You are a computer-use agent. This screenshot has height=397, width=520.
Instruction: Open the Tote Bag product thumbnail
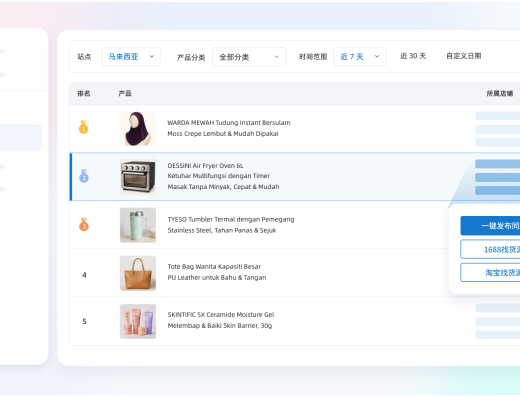(x=138, y=273)
